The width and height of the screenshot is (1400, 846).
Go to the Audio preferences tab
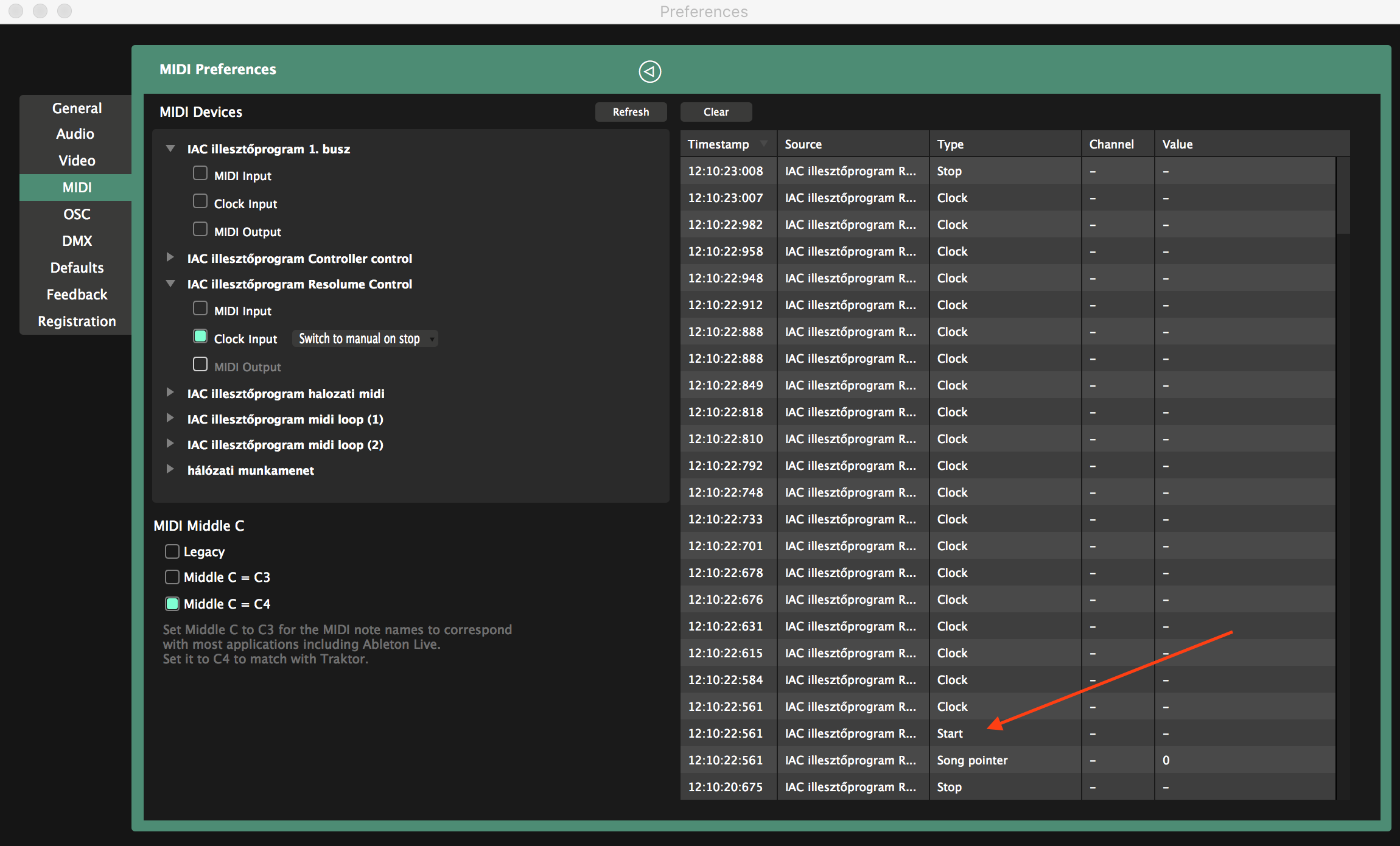pyautogui.click(x=75, y=134)
